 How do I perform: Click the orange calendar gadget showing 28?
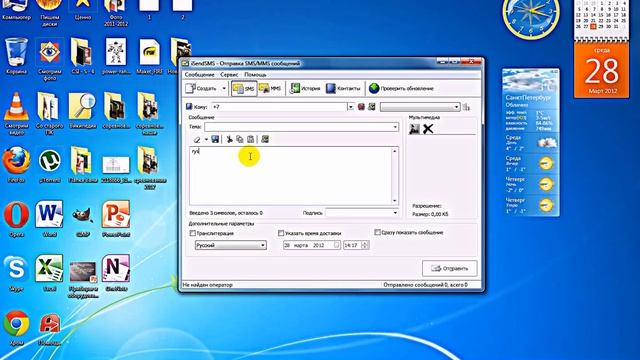pos(601,69)
